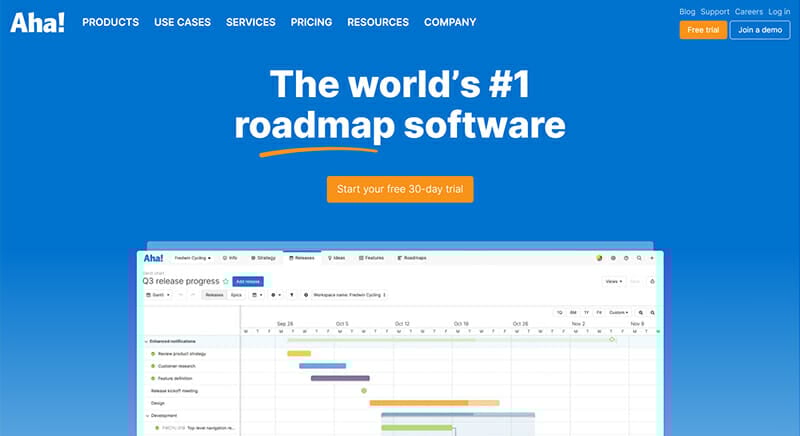Viewport: 800px width, 436px height.
Task: Click the Release kickoff meeting milestone dot
Action: 364,391
